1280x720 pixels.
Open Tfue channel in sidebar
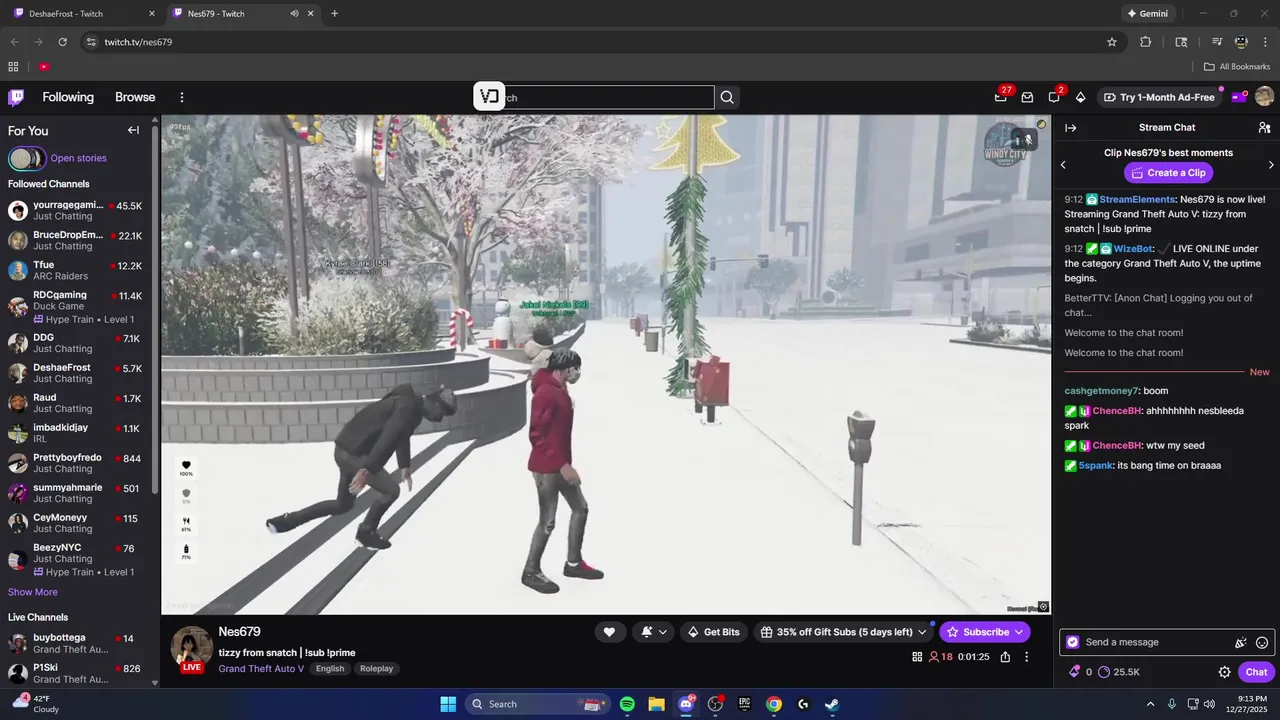pyautogui.click(x=75, y=270)
